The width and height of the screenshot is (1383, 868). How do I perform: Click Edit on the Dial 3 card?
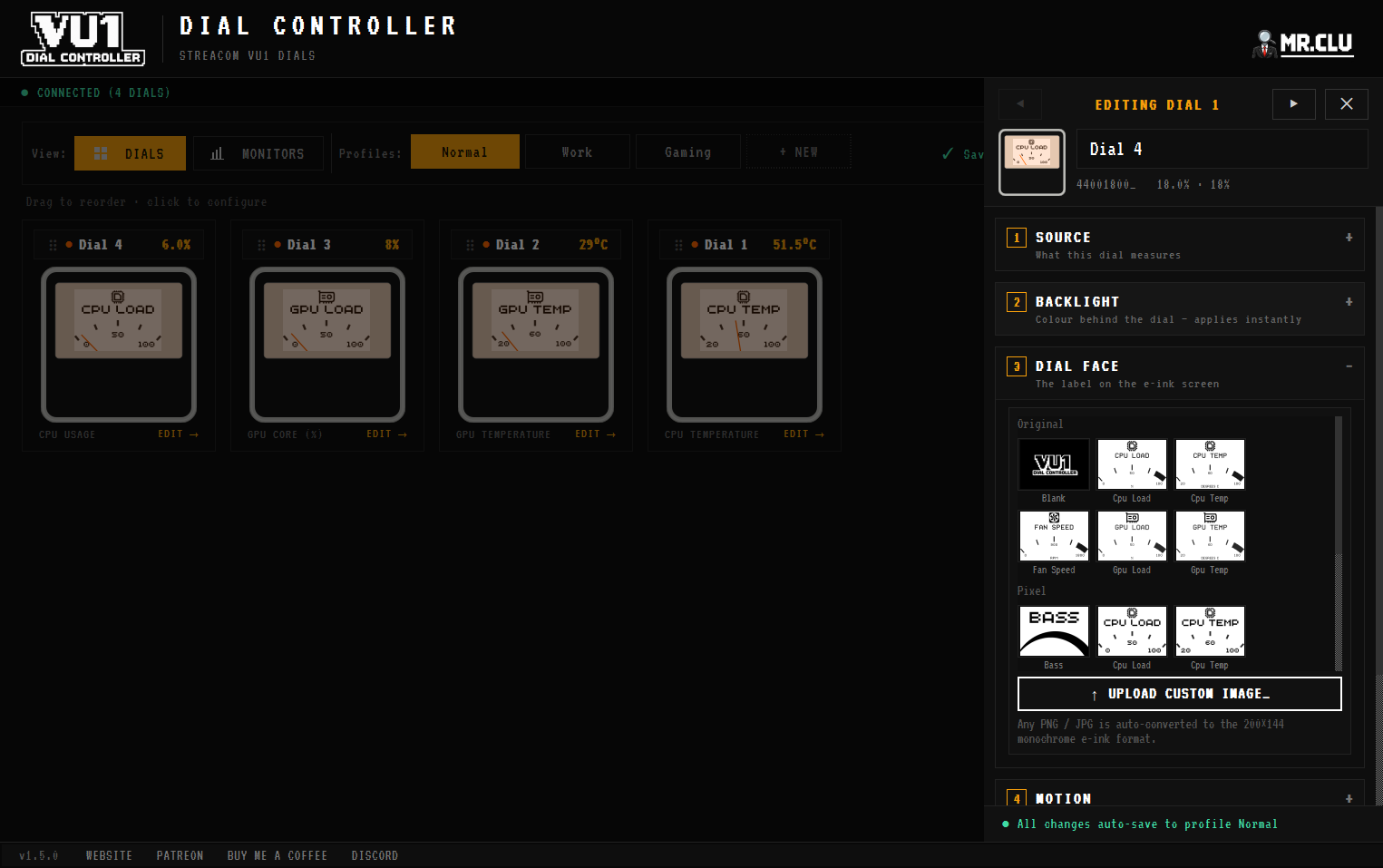coord(386,434)
